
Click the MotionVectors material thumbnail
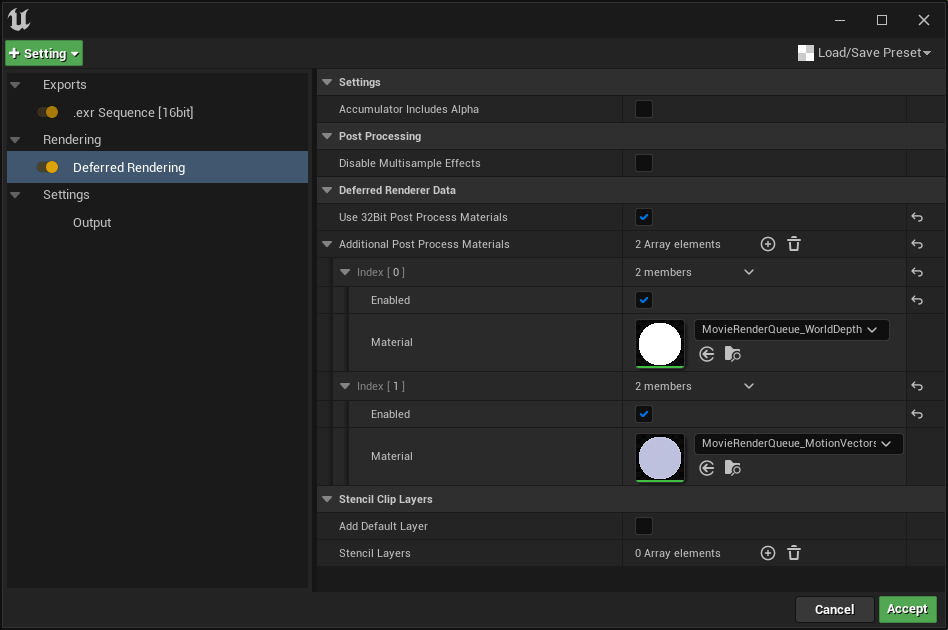click(x=661, y=458)
